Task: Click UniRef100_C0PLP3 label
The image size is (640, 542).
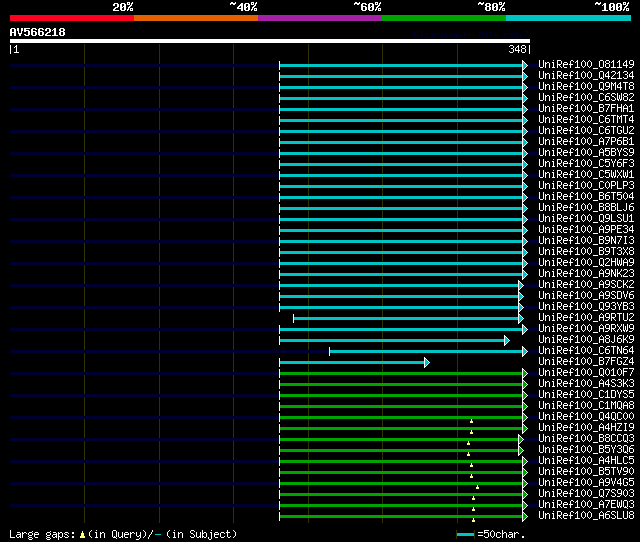Action: click(586, 186)
